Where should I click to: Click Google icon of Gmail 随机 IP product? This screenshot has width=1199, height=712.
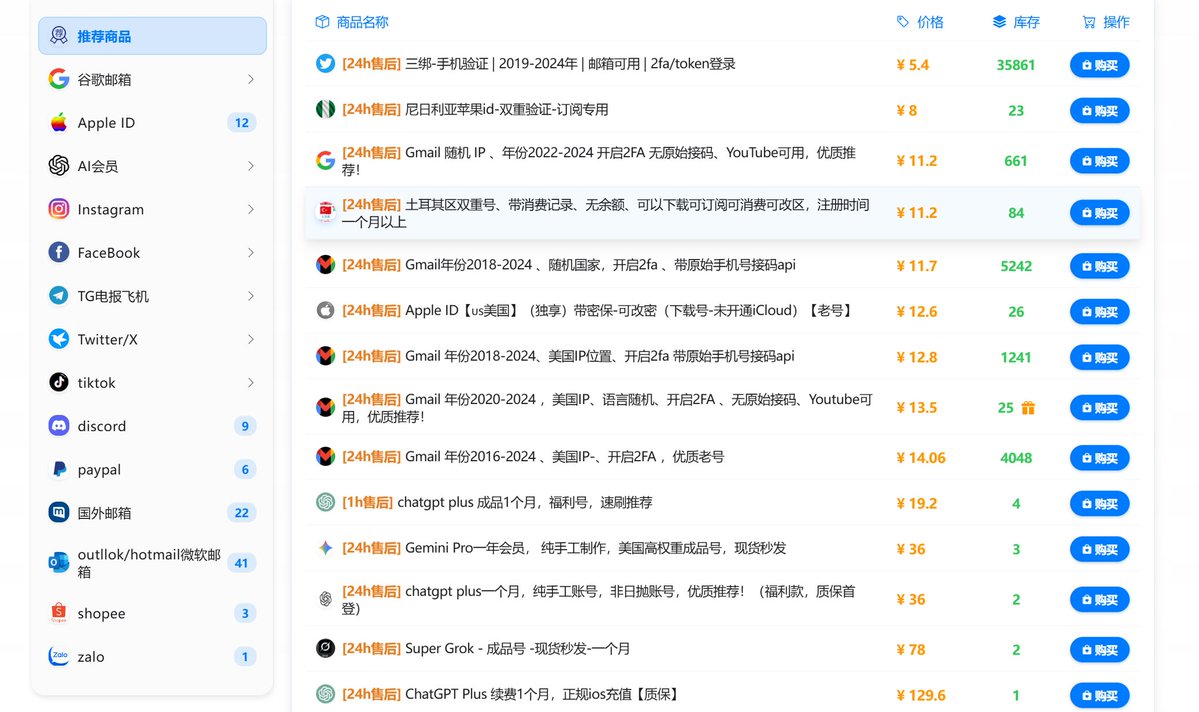click(x=326, y=160)
